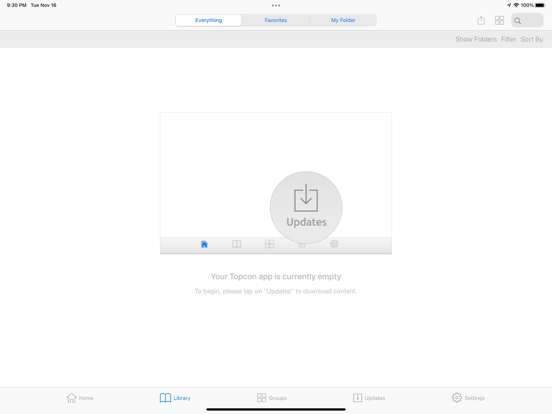
Task: Select the Everything segment
Action: point(208,20)
